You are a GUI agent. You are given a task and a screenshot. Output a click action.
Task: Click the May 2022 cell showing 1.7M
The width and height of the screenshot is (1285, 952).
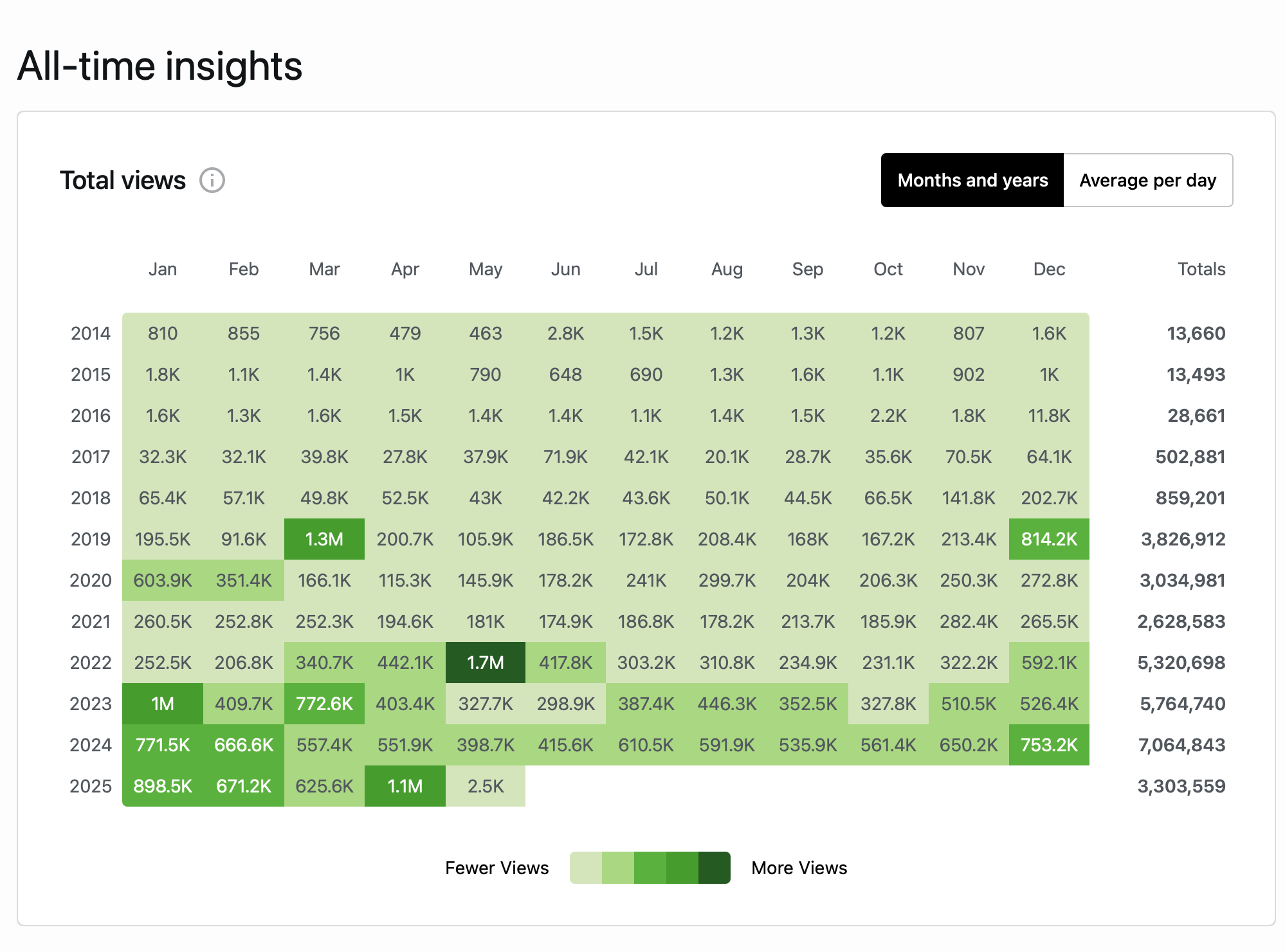click(x=486, y=663)
